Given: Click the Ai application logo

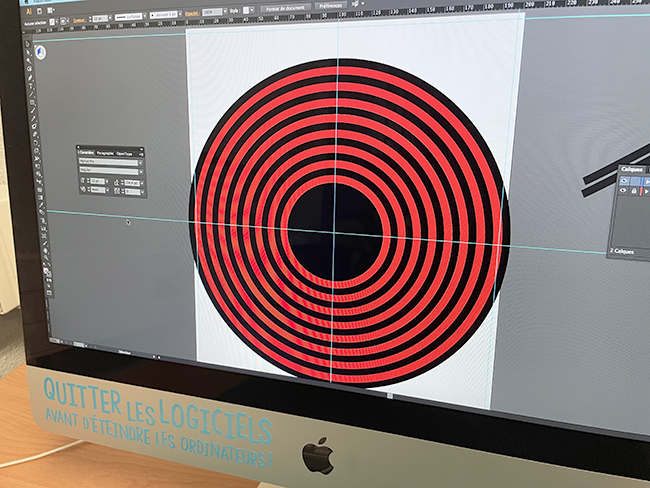Looking at the screenshot, I should pyautogui.click(x=29, y=12).
